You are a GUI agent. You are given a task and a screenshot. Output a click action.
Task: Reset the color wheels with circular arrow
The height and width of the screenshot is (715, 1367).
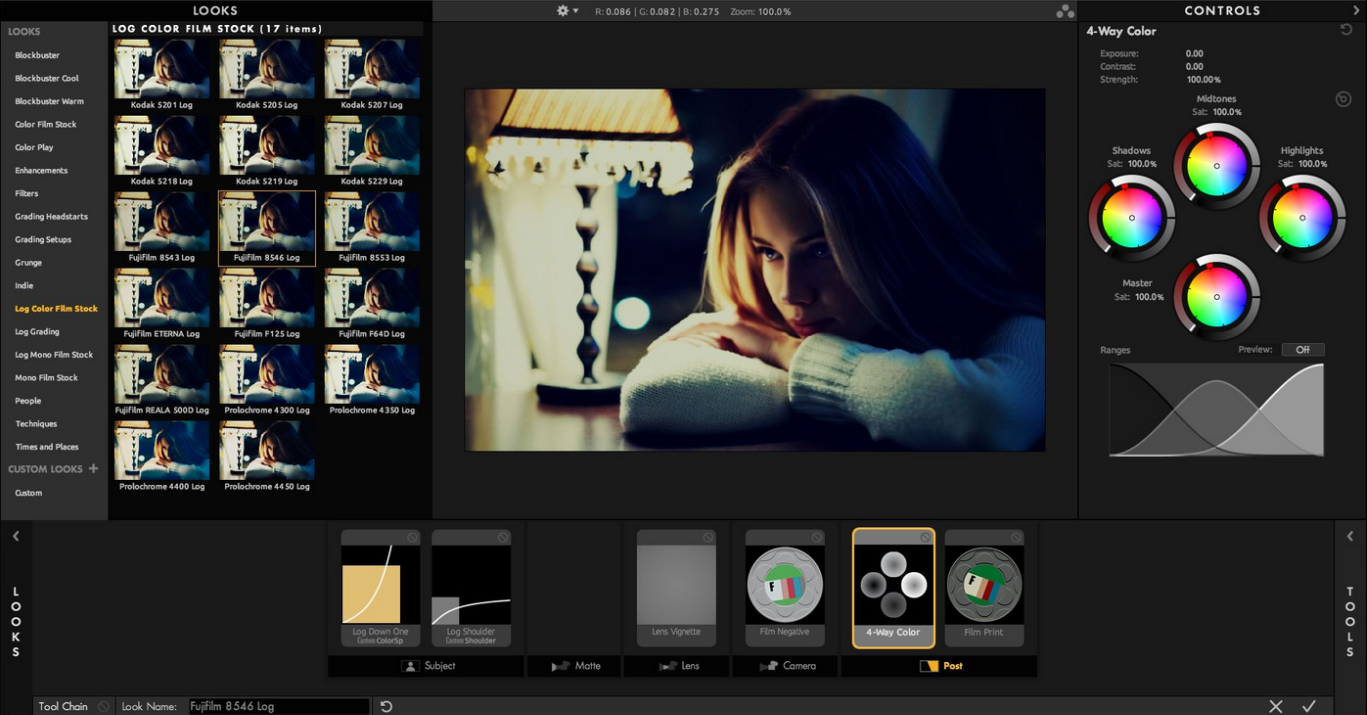(1343, 99)
